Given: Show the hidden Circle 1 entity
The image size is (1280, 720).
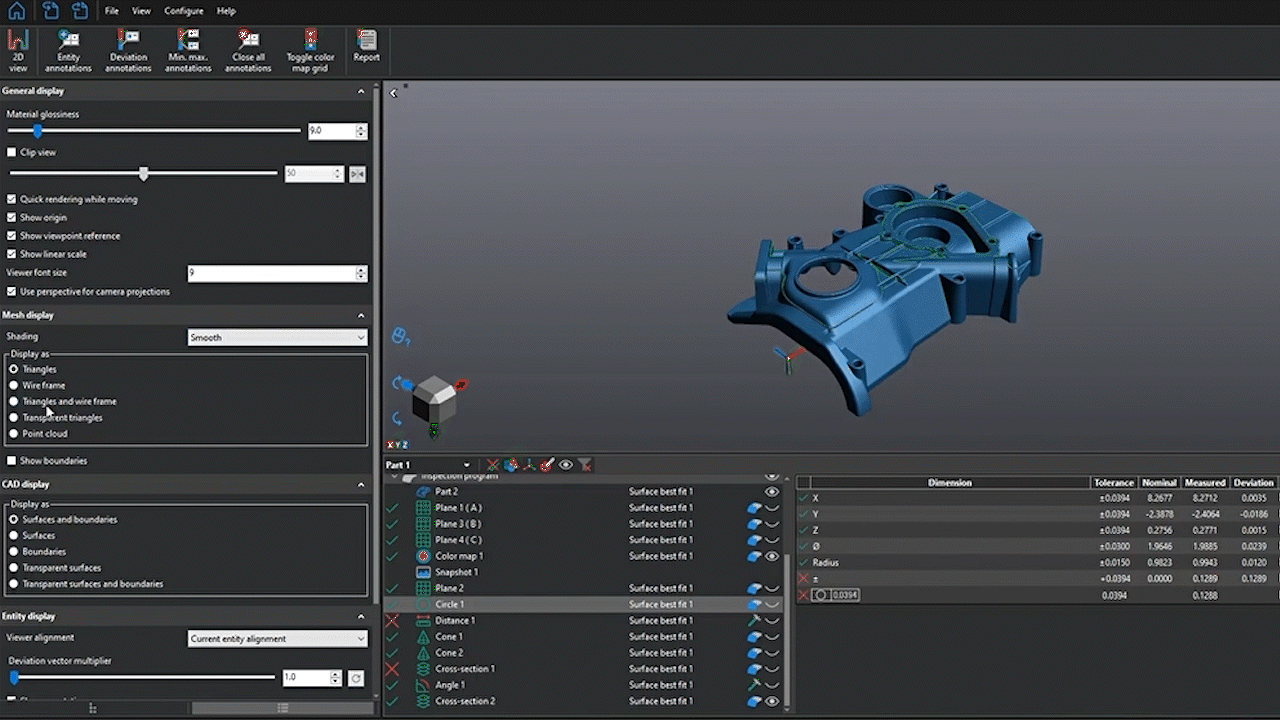Looking at the screenshot, I should pos(772,605).
